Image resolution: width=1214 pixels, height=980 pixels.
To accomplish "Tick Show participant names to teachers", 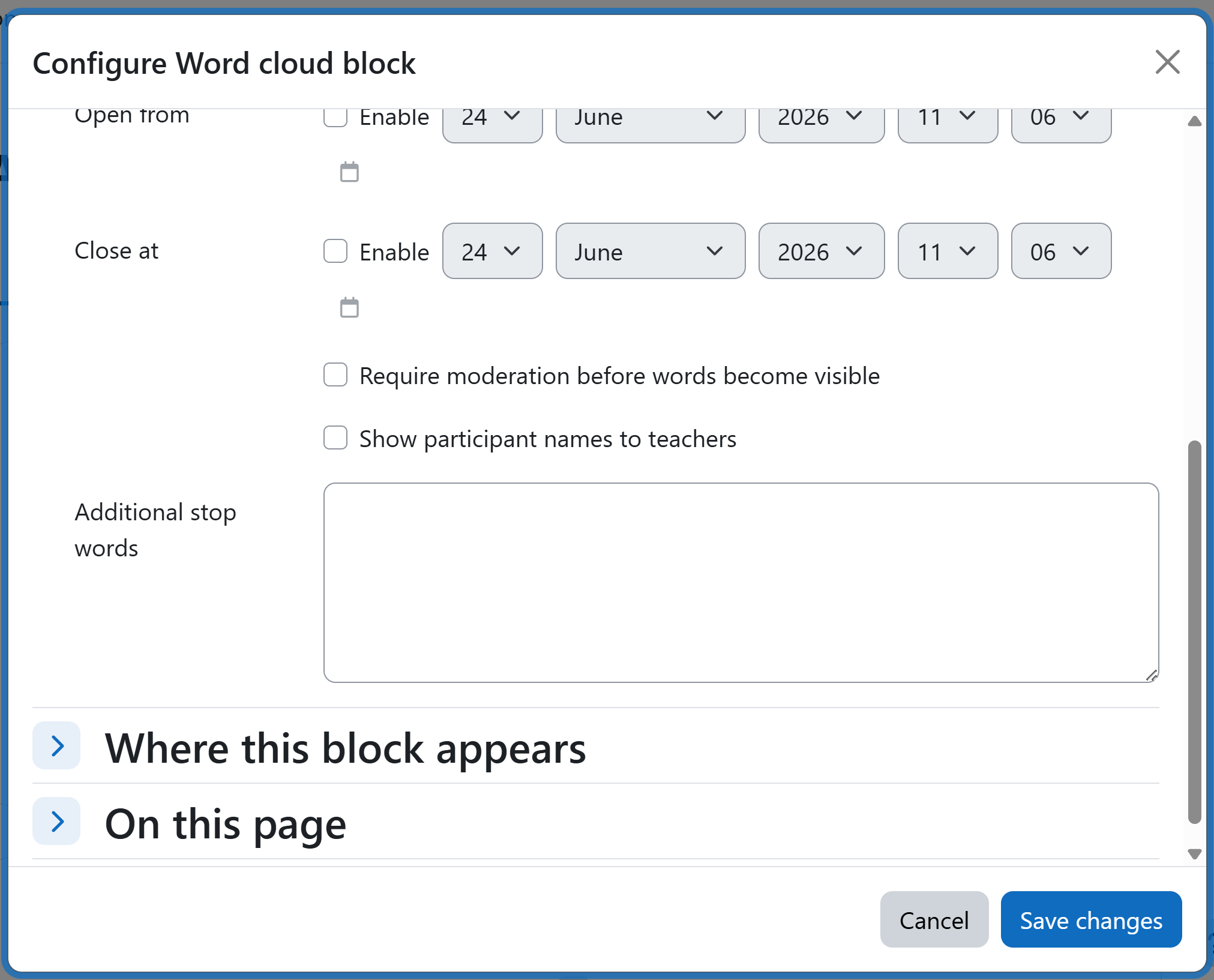I will tap(335, 437).
